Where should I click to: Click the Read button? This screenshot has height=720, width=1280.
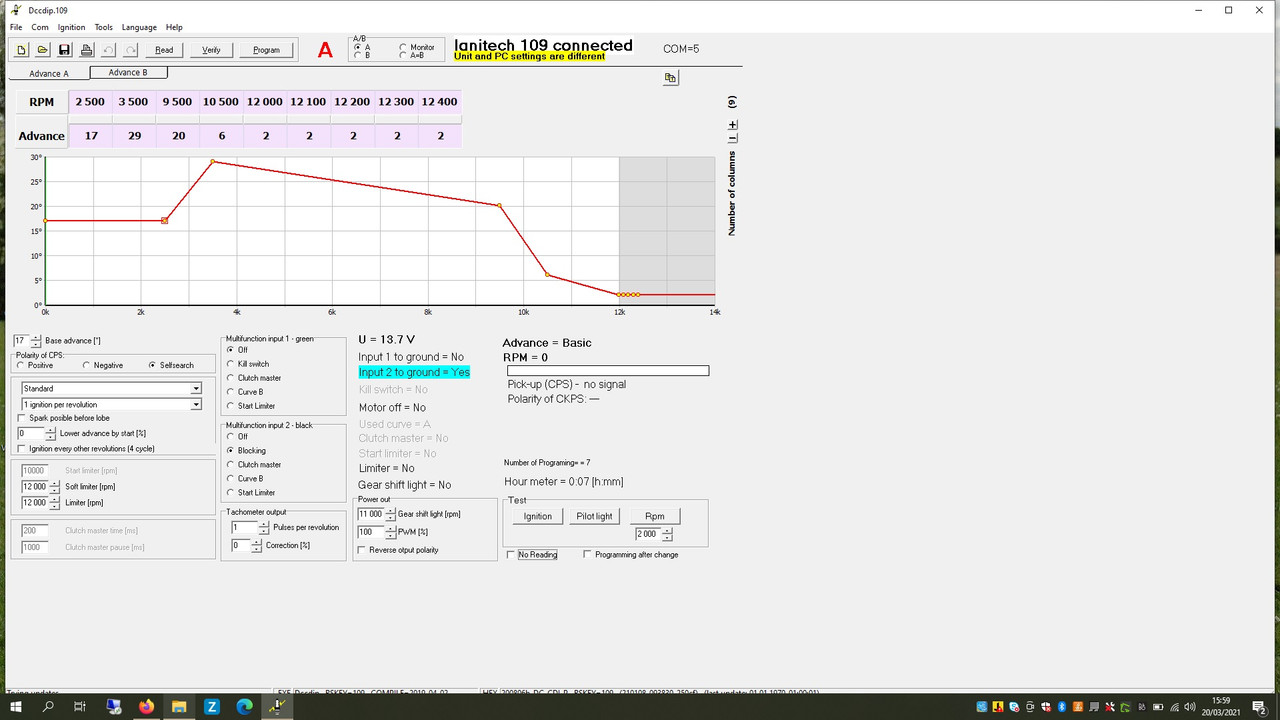click(x=164, y=50)
